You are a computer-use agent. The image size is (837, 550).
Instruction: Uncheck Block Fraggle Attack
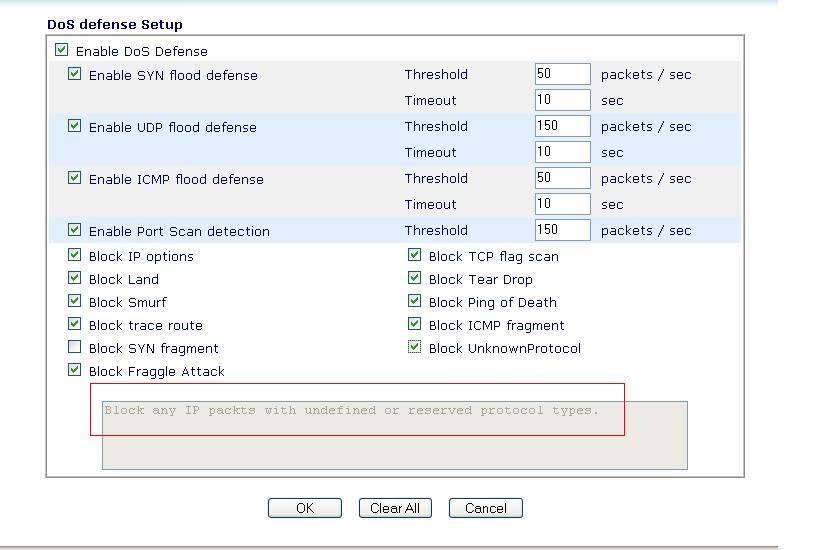click(x=75, y=370)
